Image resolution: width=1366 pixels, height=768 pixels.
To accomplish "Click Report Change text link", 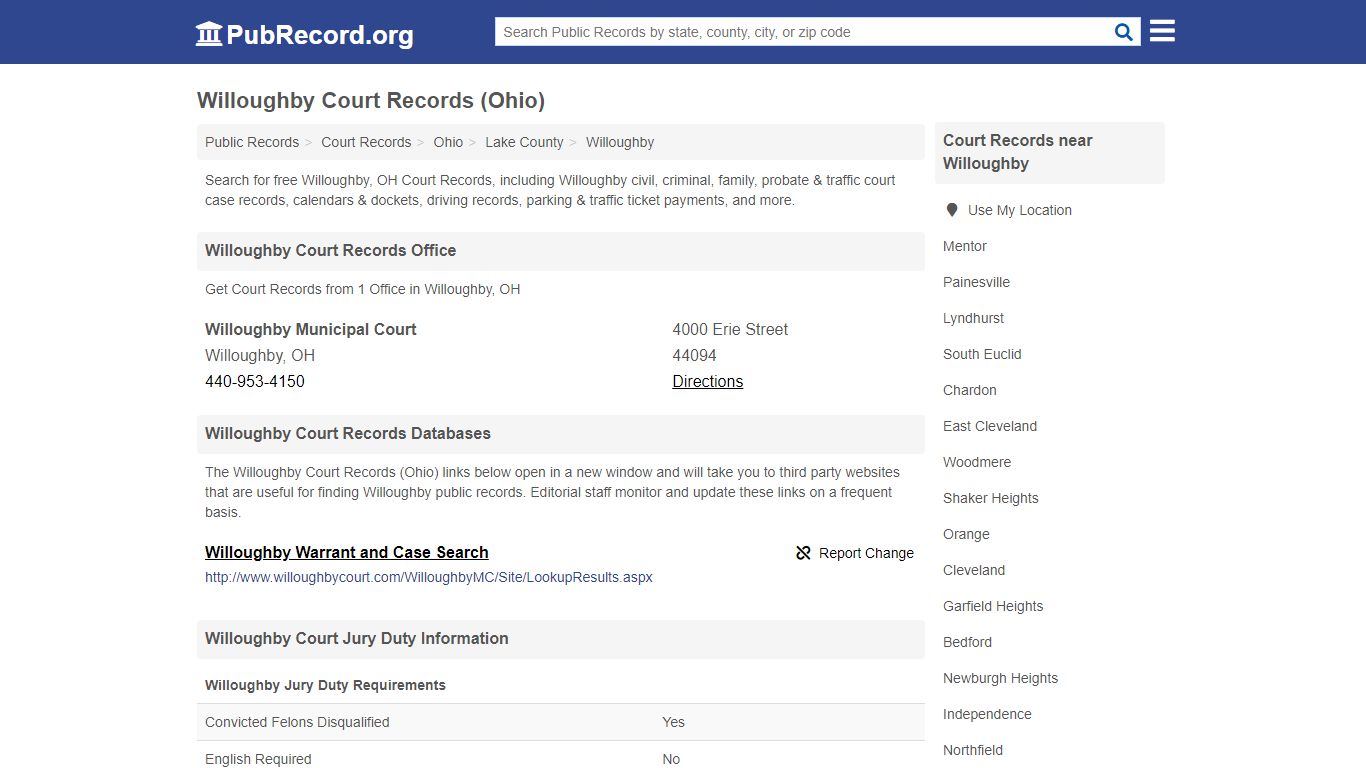I will [866, 553].
